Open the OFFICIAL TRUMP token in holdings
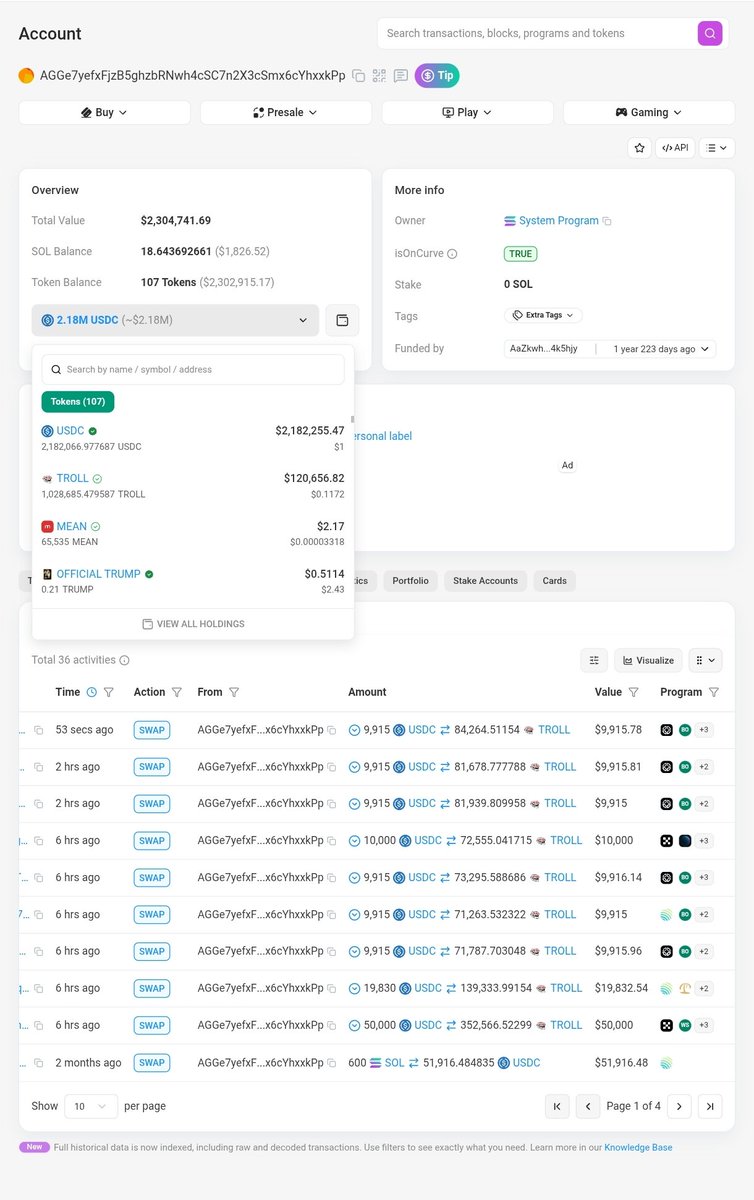The width and height of the screenshot is (754, 1200). (x=98, y=575)
